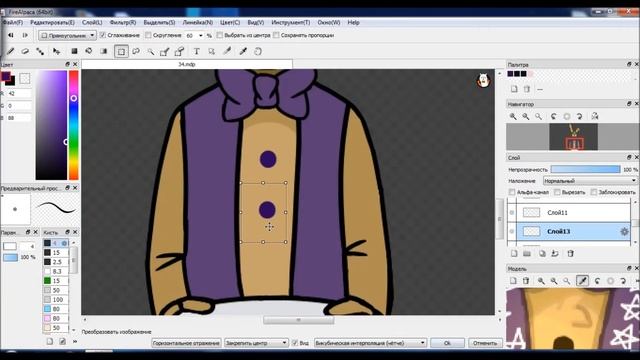Click the R value input field
This screenshot has width=640, height=360.
pos(19,93)
